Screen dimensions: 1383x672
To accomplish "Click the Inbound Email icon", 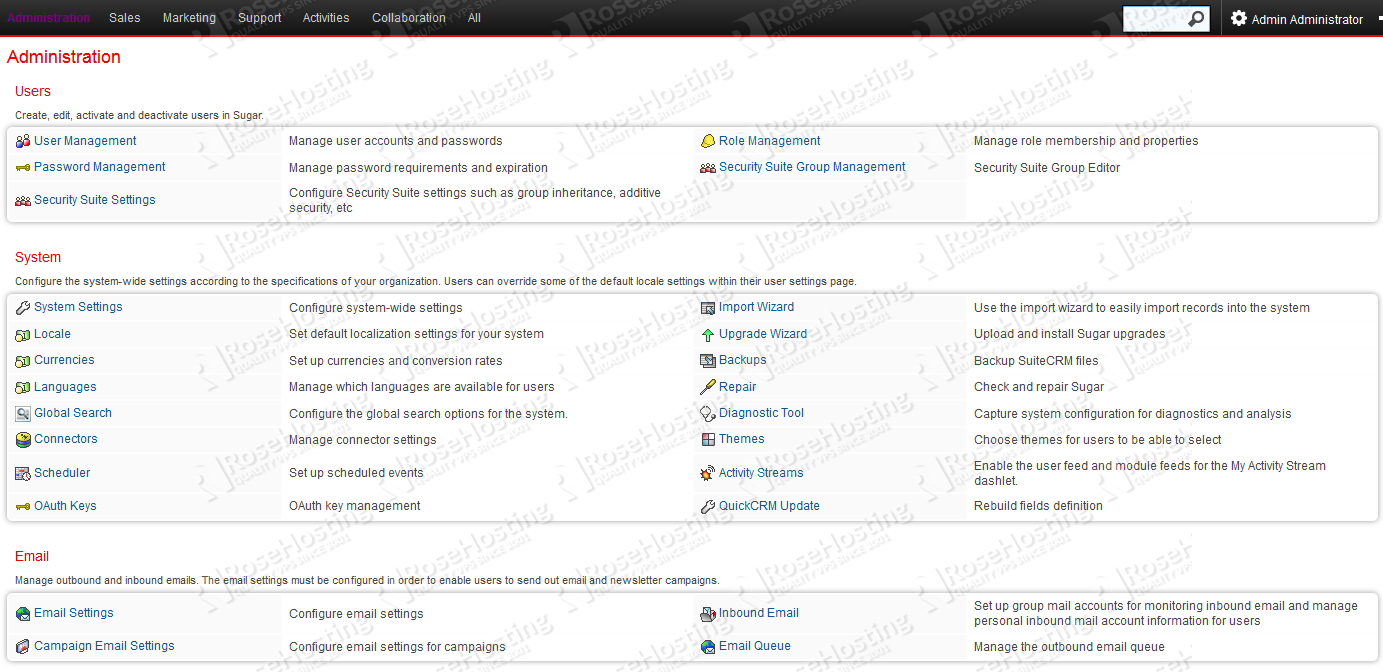I will point(708,614).
